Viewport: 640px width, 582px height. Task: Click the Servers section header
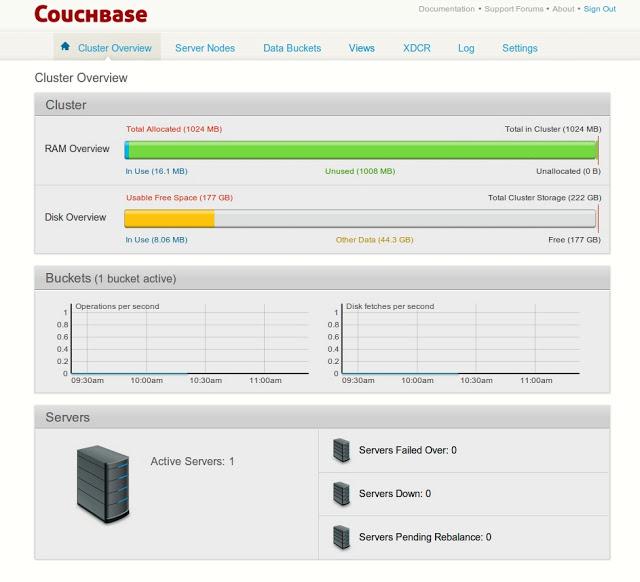(322, 417)
